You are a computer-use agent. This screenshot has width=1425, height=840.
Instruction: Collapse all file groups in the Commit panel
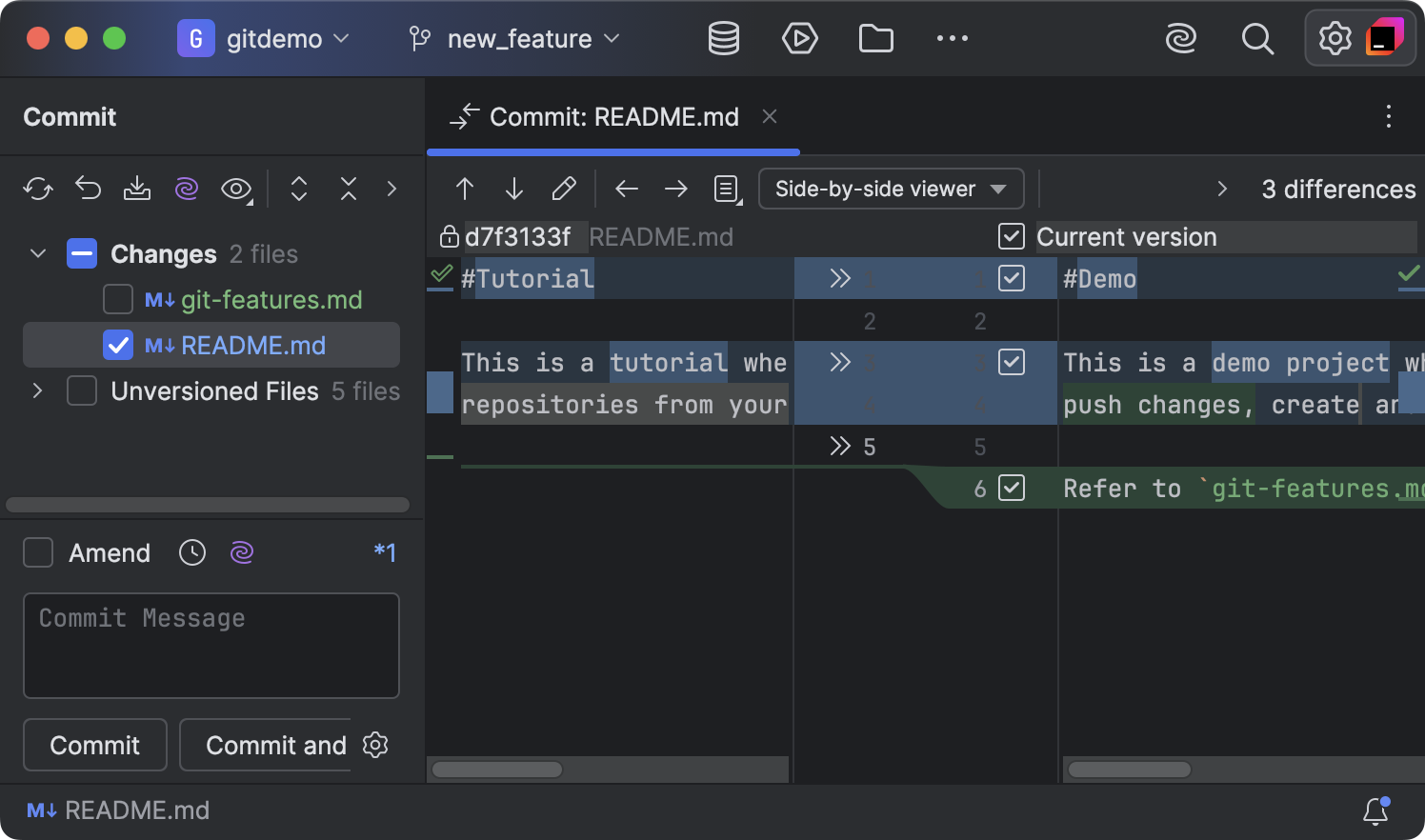point(348,188)
